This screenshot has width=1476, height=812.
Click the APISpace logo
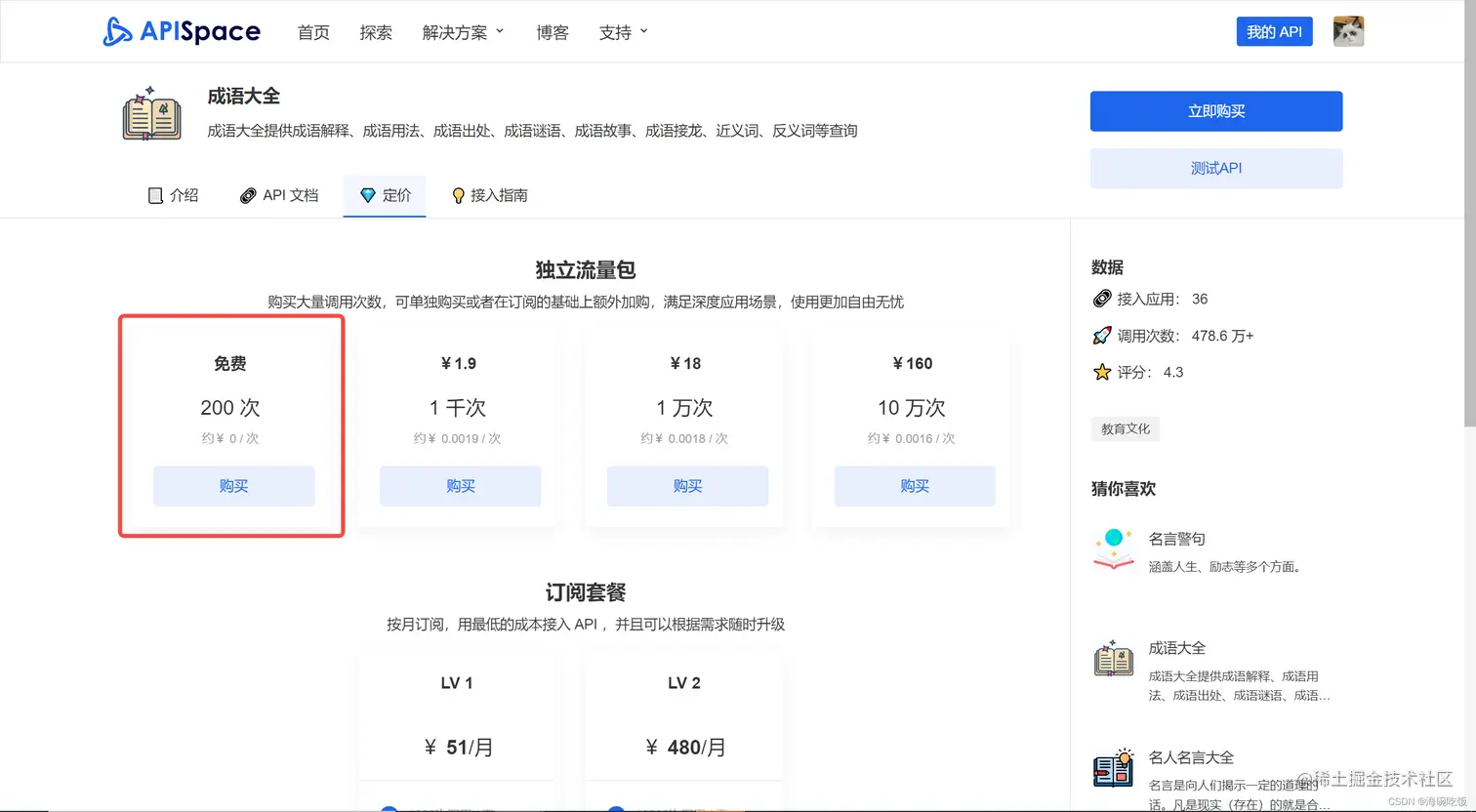click(182, 30)
